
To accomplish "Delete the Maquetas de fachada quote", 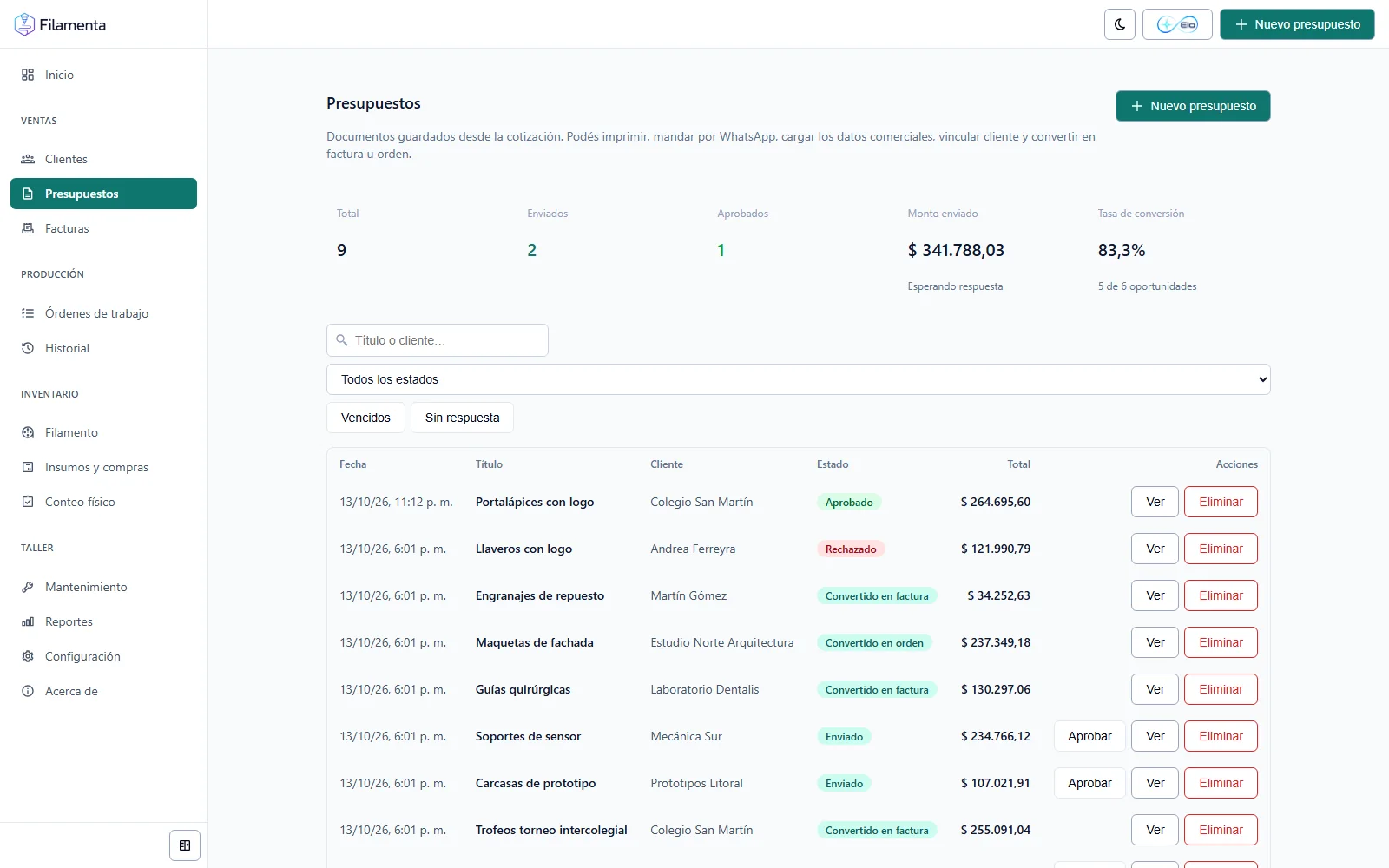I will tap(1221, 642).
